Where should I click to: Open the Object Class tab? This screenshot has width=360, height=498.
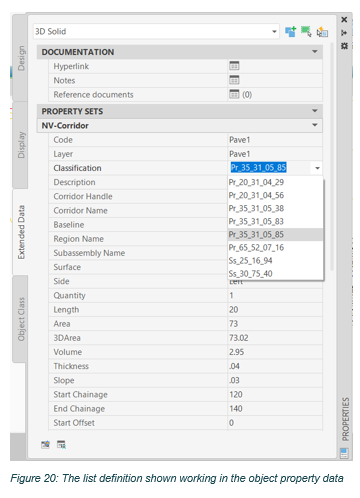tap(21, 319)
